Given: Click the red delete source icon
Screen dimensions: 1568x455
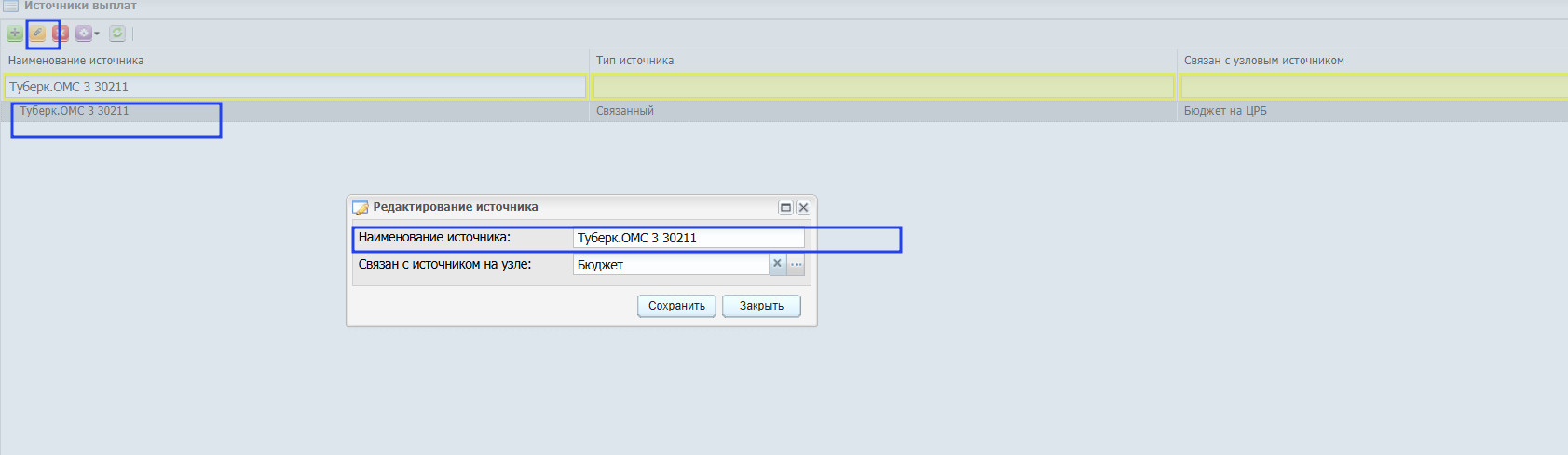Looking at the screenshot, I should 61,34.
